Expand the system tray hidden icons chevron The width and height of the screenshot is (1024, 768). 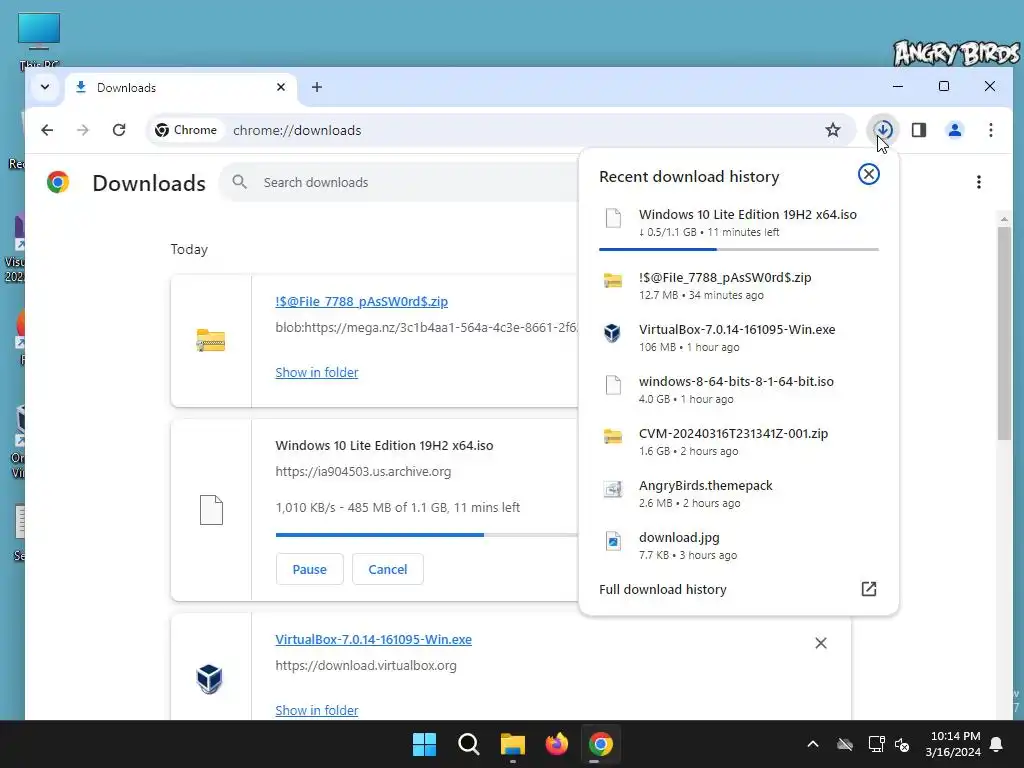pos(812,744)
